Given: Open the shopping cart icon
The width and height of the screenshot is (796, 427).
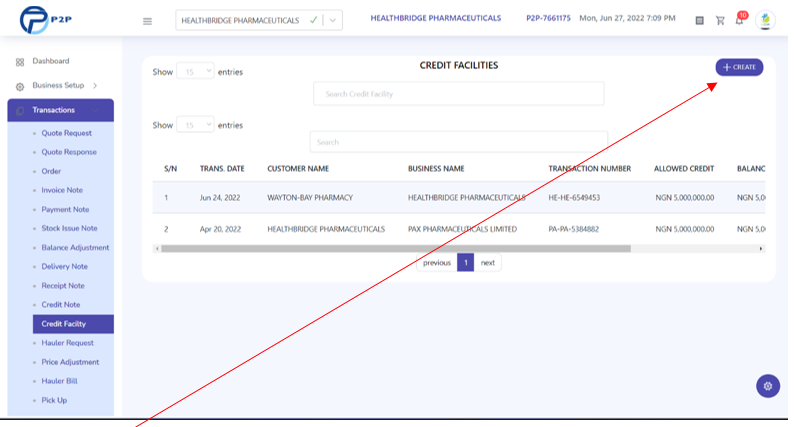Looking at the screenshot, I should click(720, 20).
